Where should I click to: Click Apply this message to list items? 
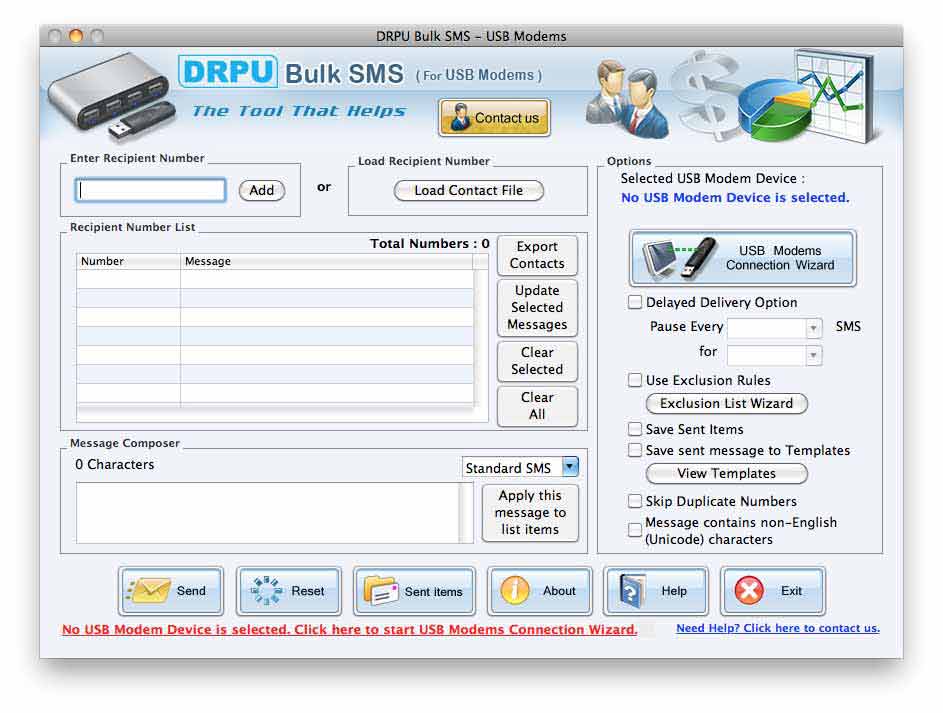(530, 513)
